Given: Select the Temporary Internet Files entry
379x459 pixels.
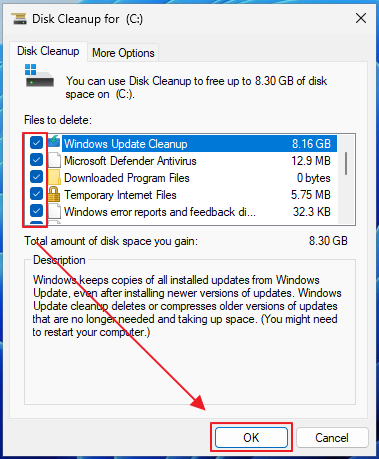Looking at the screenshot, I should 199,195.
